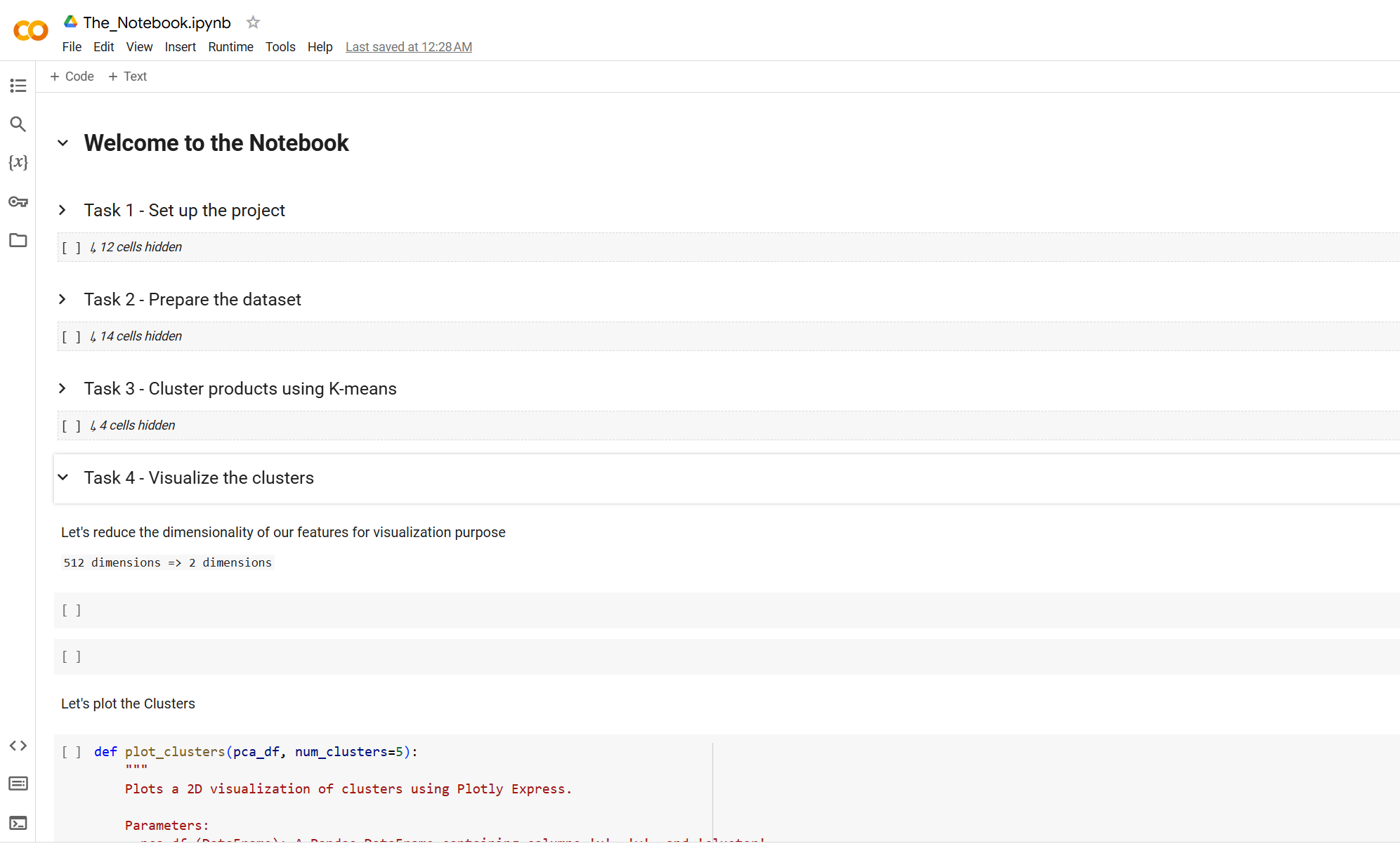
Task: Open the files folder icon panel
Action: (18, 241)
